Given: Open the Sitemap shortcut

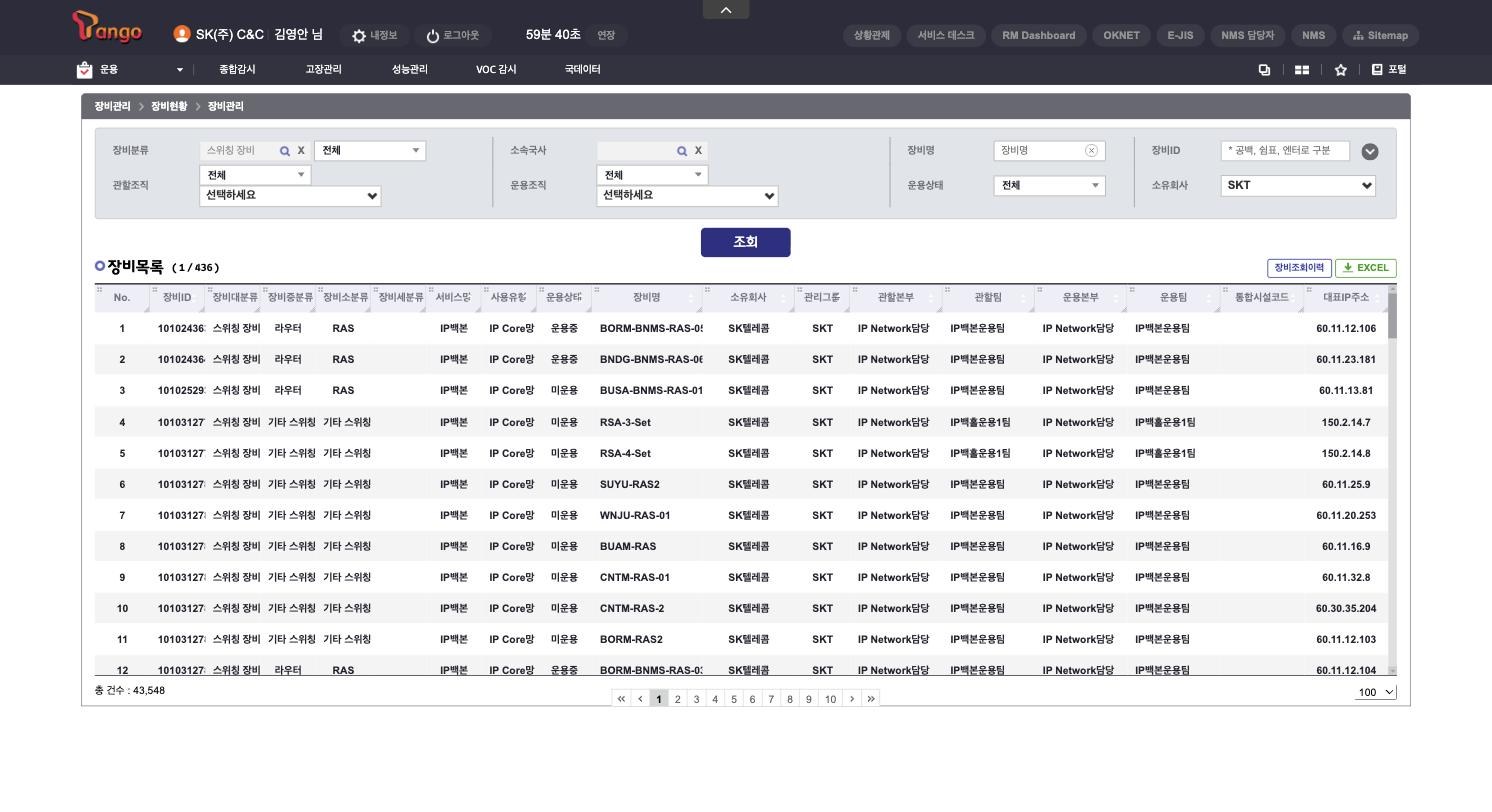Looking at the screenshot, I should coord(1380,35).
